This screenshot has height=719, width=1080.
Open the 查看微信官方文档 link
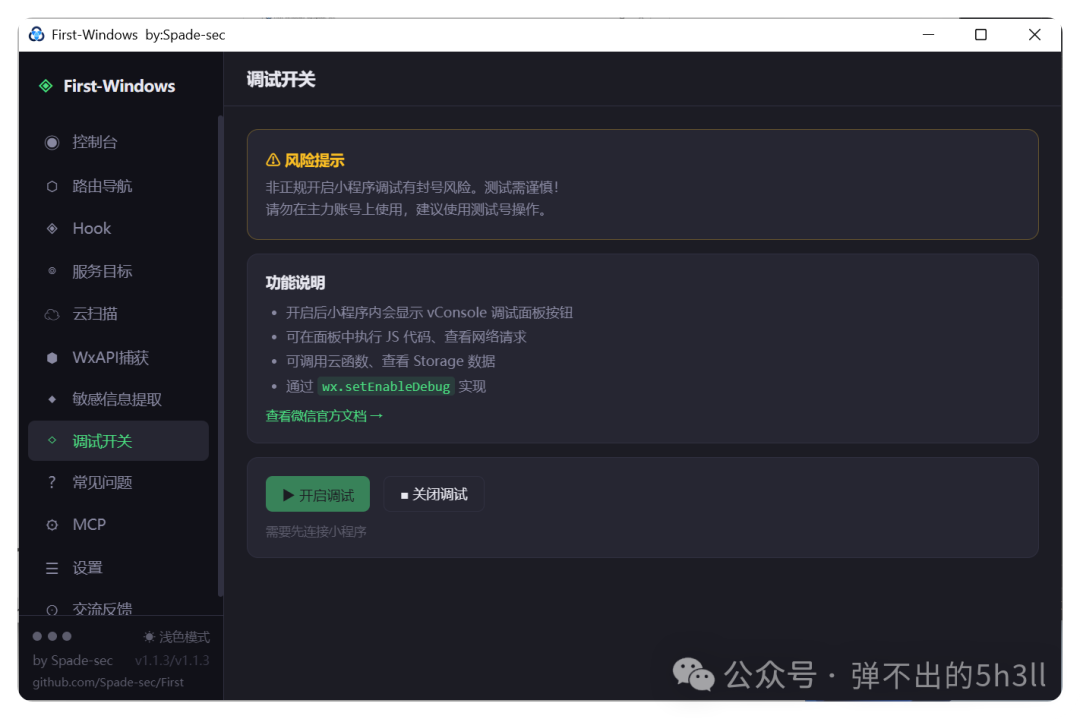click(324, 416)
